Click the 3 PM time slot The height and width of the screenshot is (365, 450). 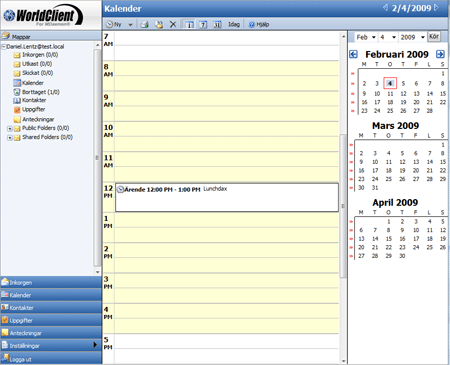coord(227,288)
